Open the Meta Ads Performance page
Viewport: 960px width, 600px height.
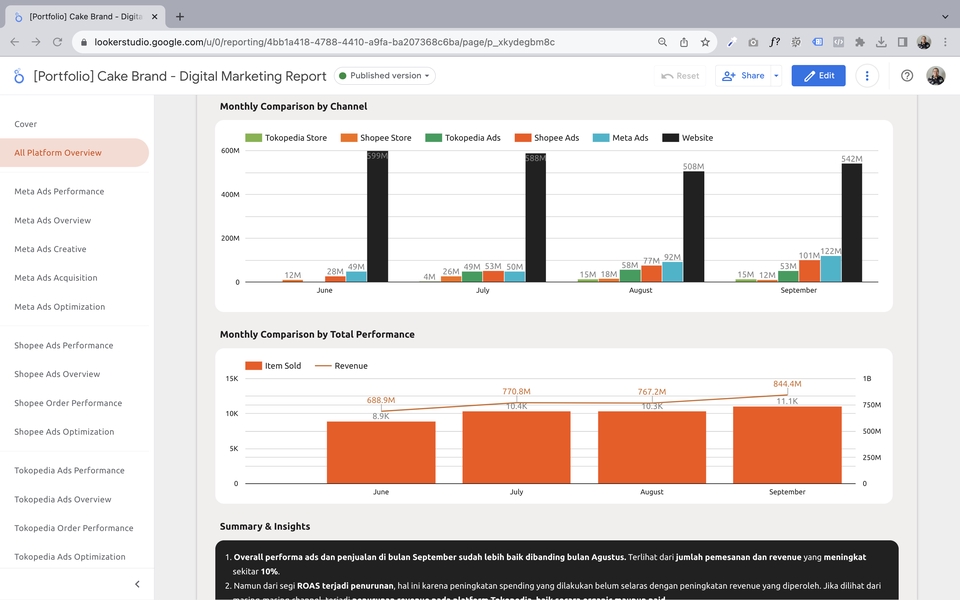coord(59,192)
